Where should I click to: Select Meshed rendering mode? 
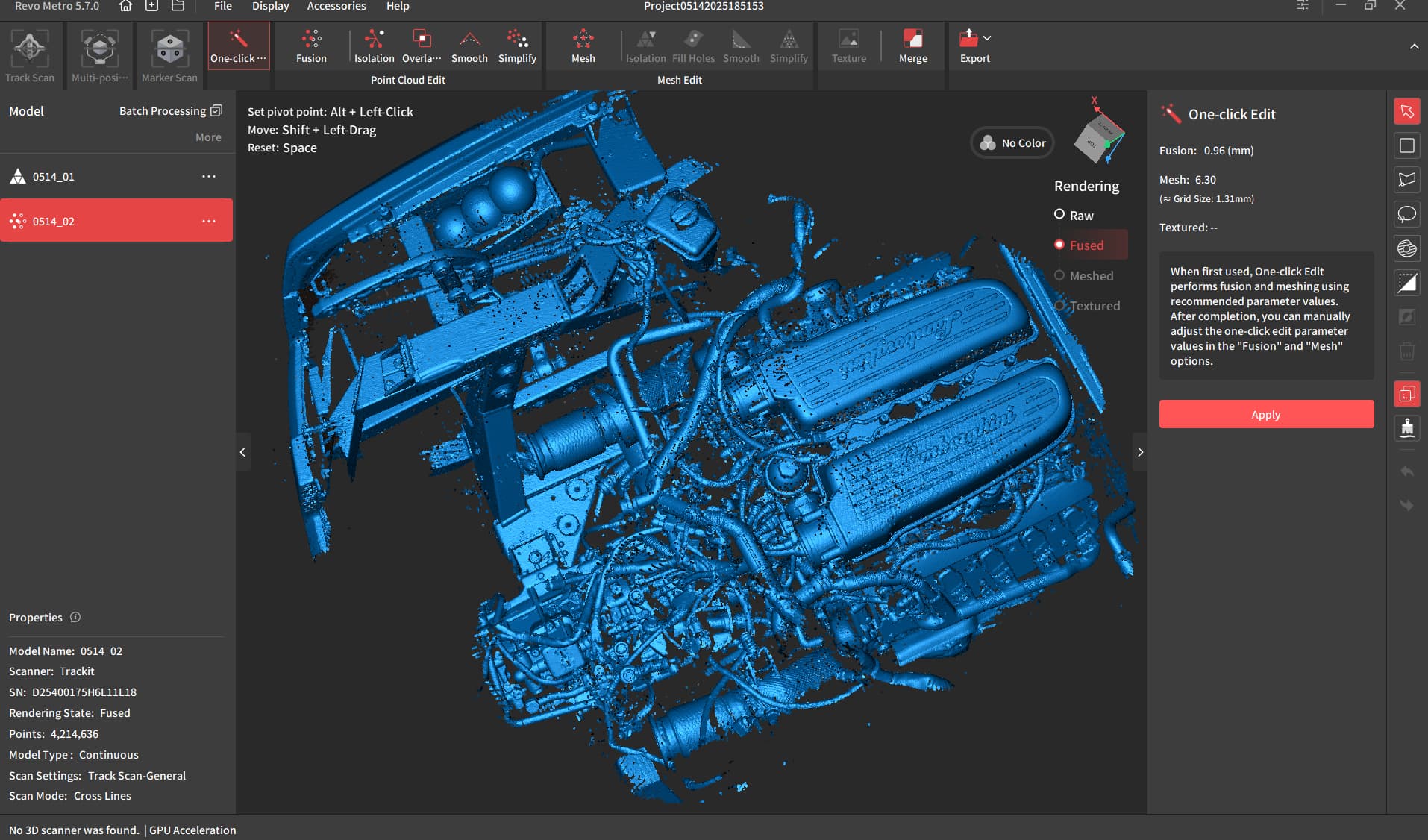click(1083, 275)
